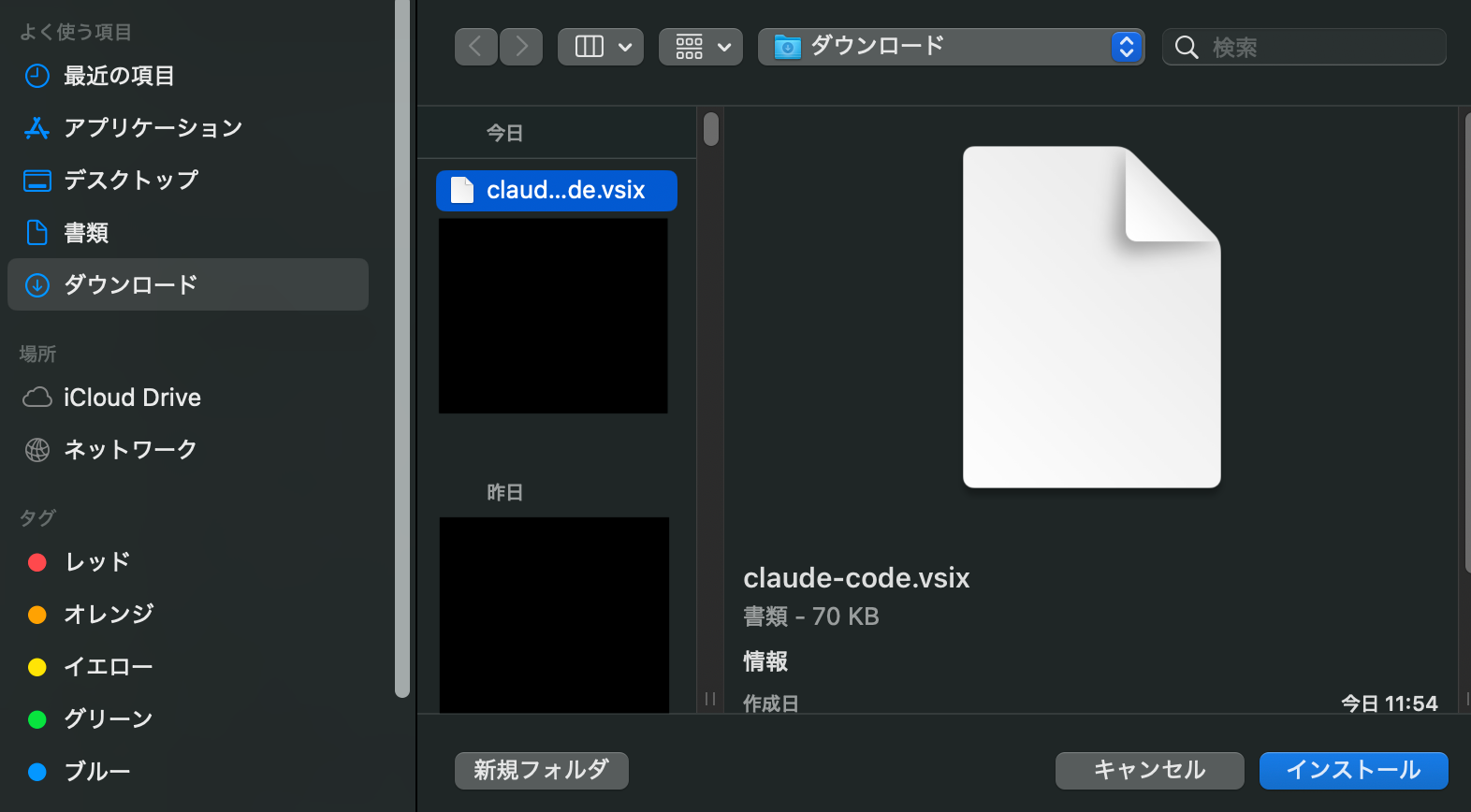Select ダウンロード in the sidebar
The height and width of the screenshot is (812, 1471).
[x=187, y=284]
